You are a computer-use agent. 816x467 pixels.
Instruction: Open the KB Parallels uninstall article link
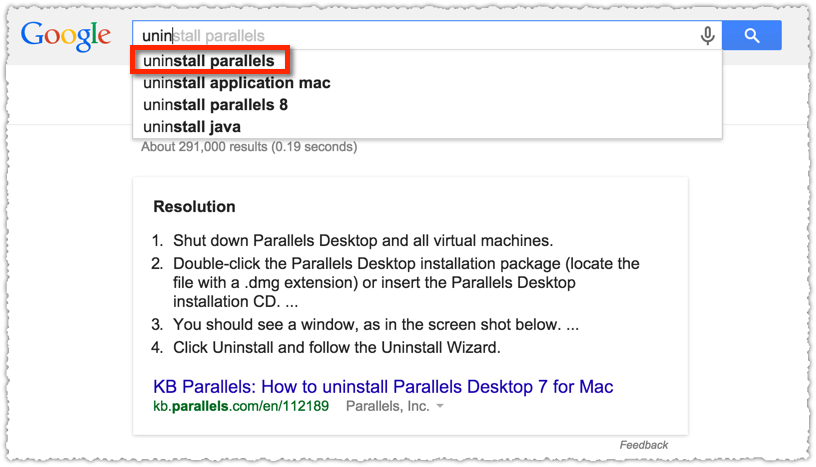click(383, 387)
